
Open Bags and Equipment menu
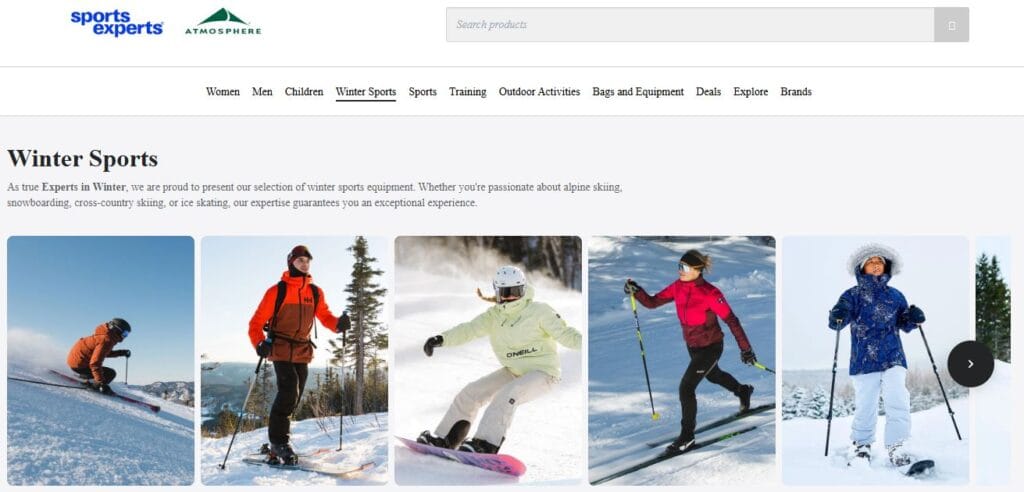coord(638,92)
